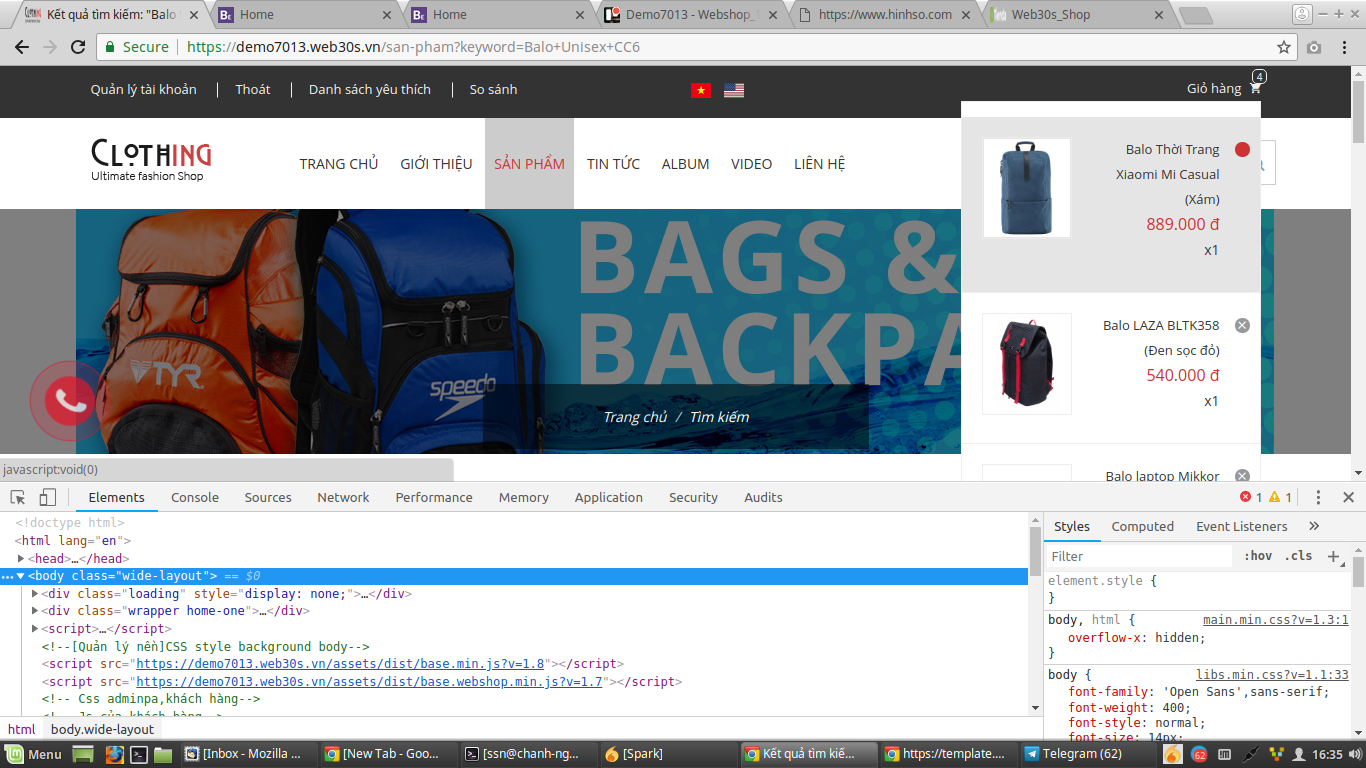
Task: Open the Chrome three-dot menu
Action: (1347, 47)
